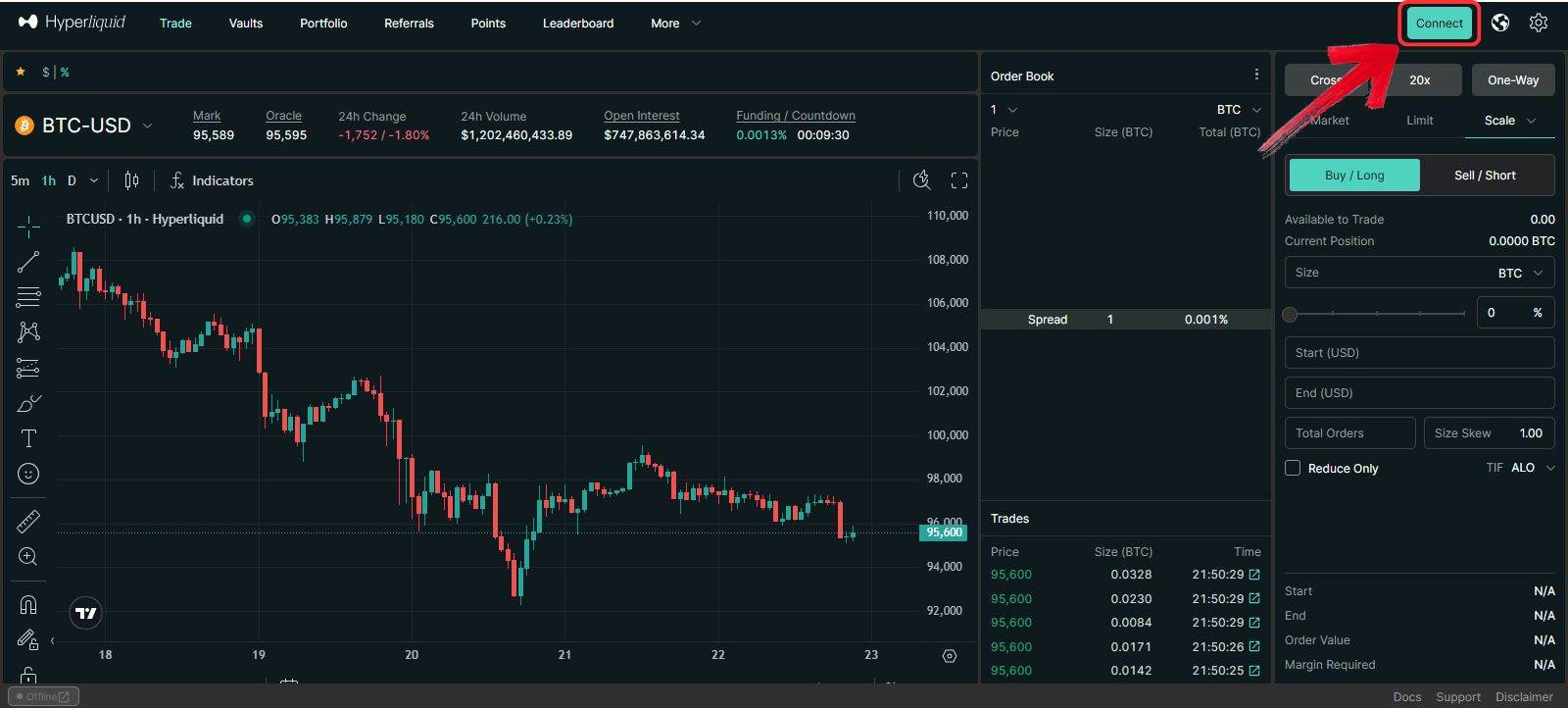Go to the Trade tab
Screen dimensions: 1568x708
coord(175,23)
